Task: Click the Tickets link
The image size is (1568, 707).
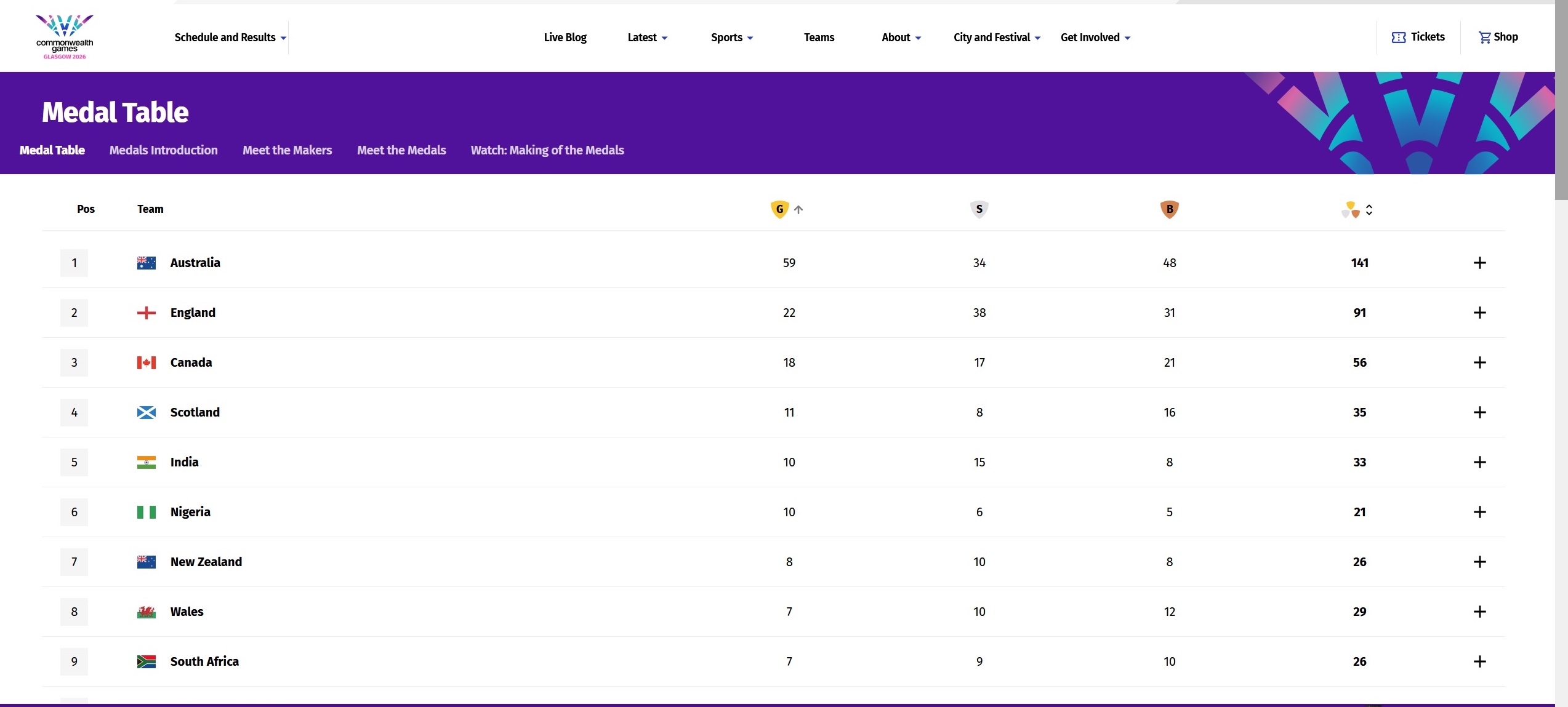Action: [x=1418, y=37]
